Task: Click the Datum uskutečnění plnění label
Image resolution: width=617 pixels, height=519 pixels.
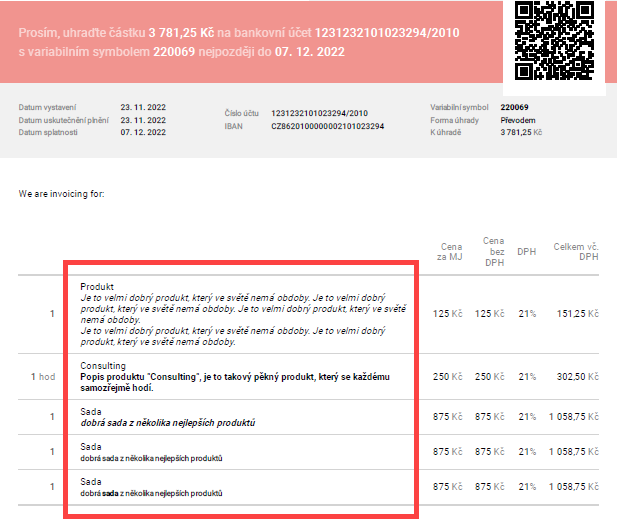Action: [x=65, y=119]
